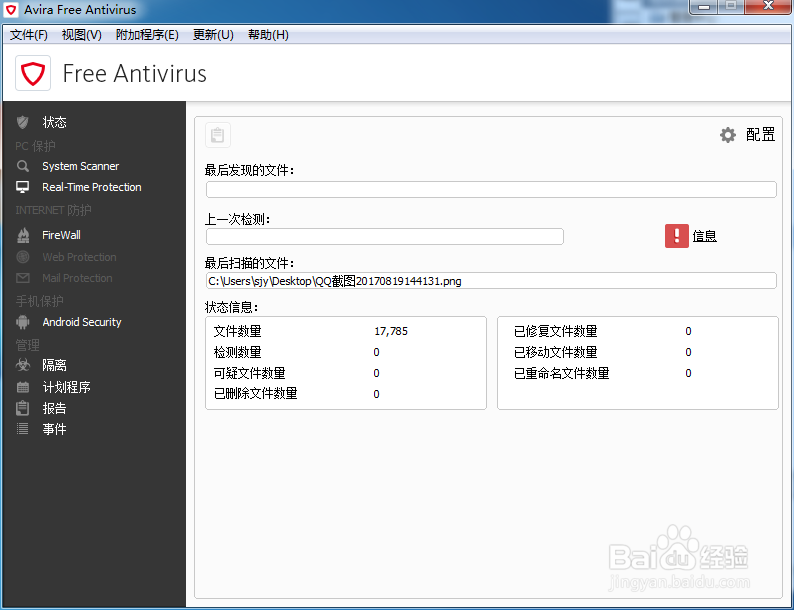
Task: Select 状态 in the sidebar
Action: 55,122
